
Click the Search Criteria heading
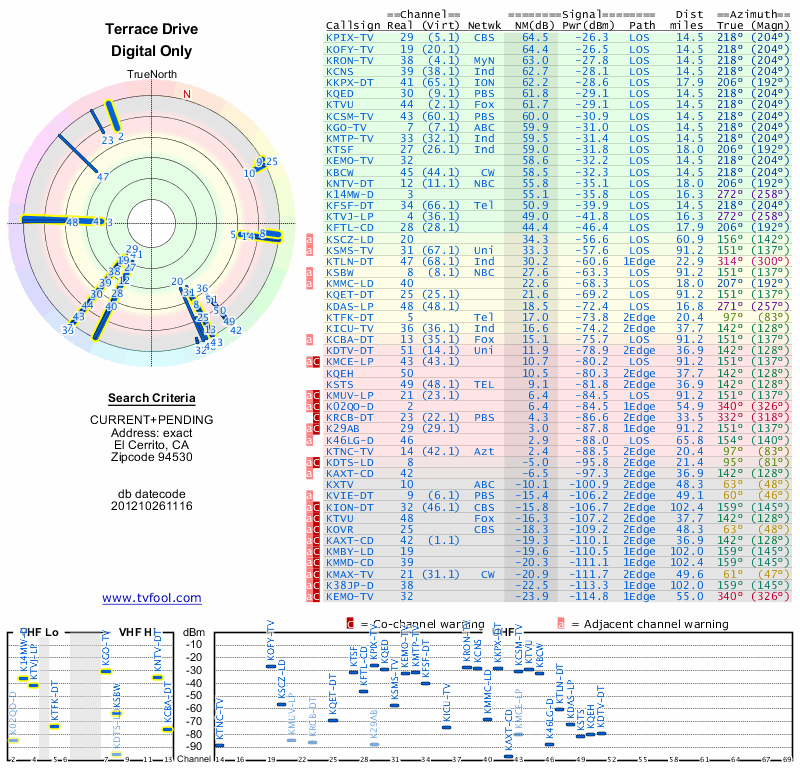tap(152, 398)
